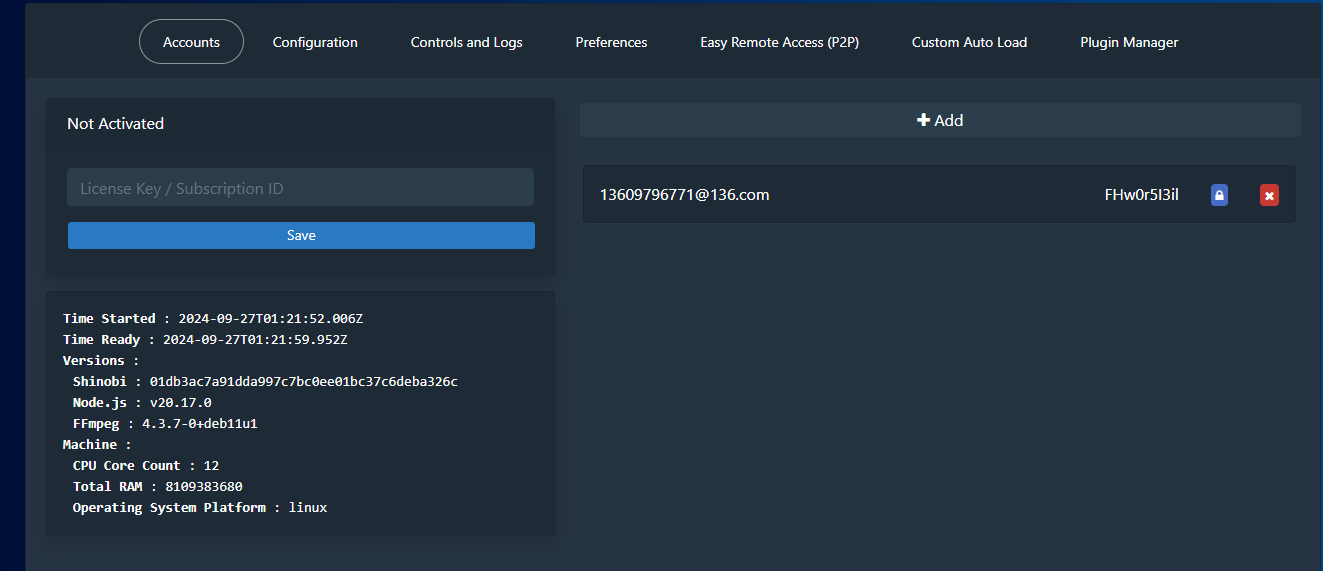Click the Time Started timestamp value

click(271, 318)
